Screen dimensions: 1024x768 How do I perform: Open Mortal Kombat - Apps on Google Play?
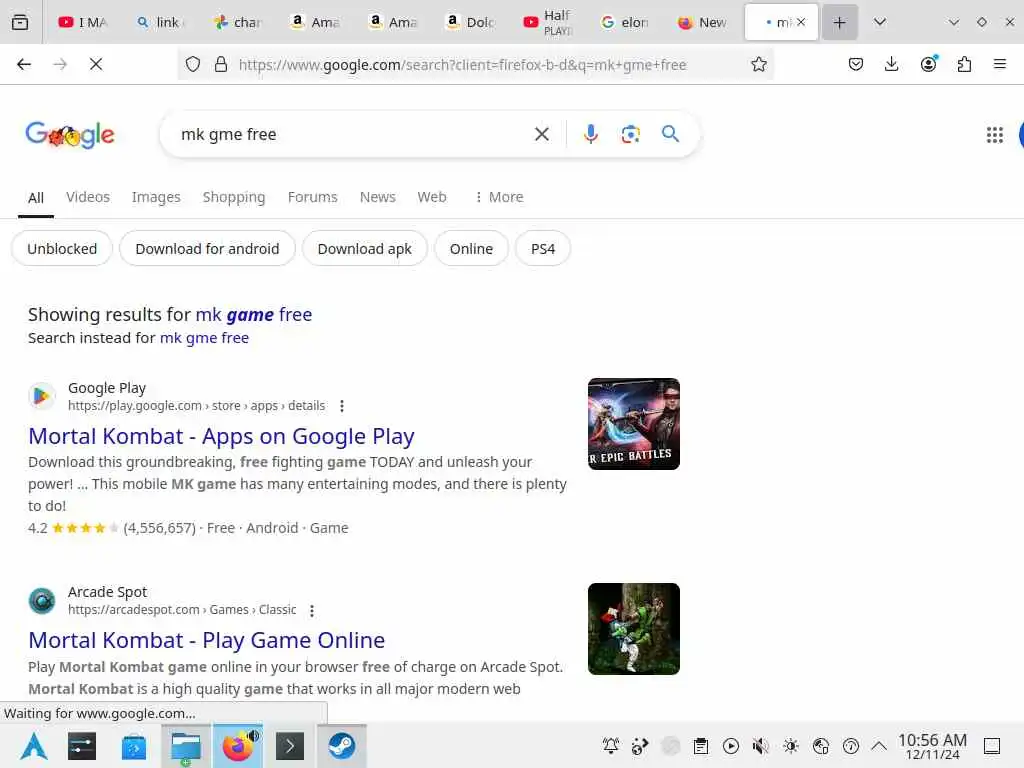tap(221, 436)
